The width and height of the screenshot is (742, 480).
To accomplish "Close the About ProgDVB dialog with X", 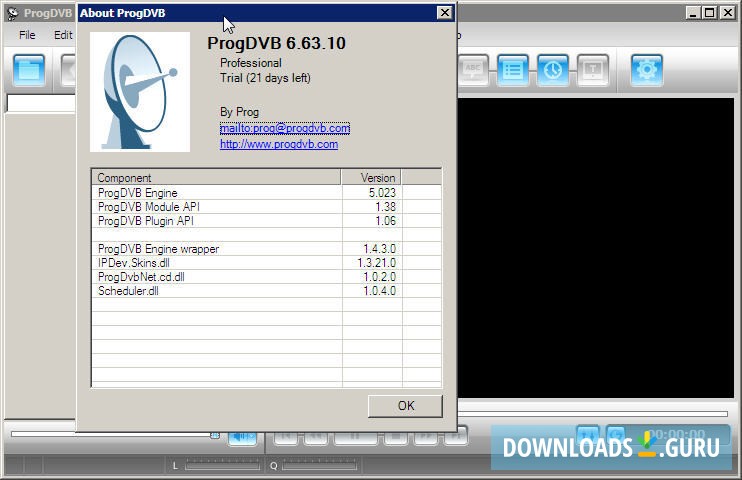I will coord(444,13).
